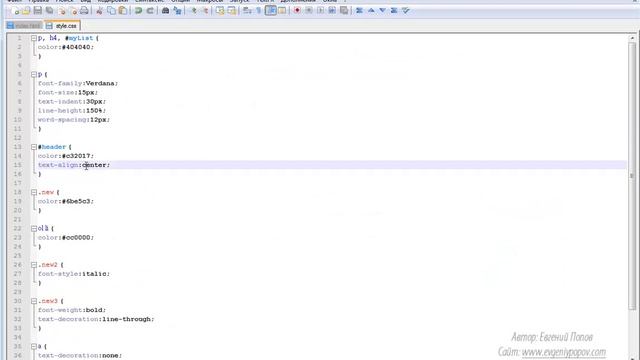The width and height of the screenshot is (640, 360).
Task: Click Run macro multiple times icon
Action: pos(332,11)
